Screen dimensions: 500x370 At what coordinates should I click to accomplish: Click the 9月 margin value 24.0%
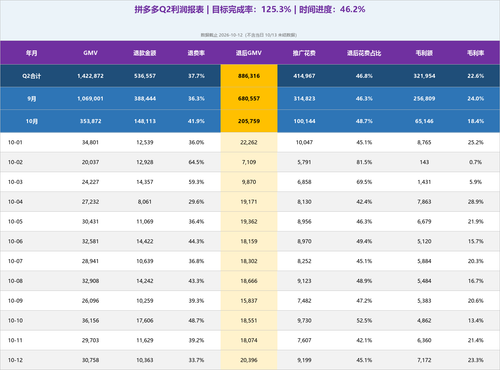point(475,99)
